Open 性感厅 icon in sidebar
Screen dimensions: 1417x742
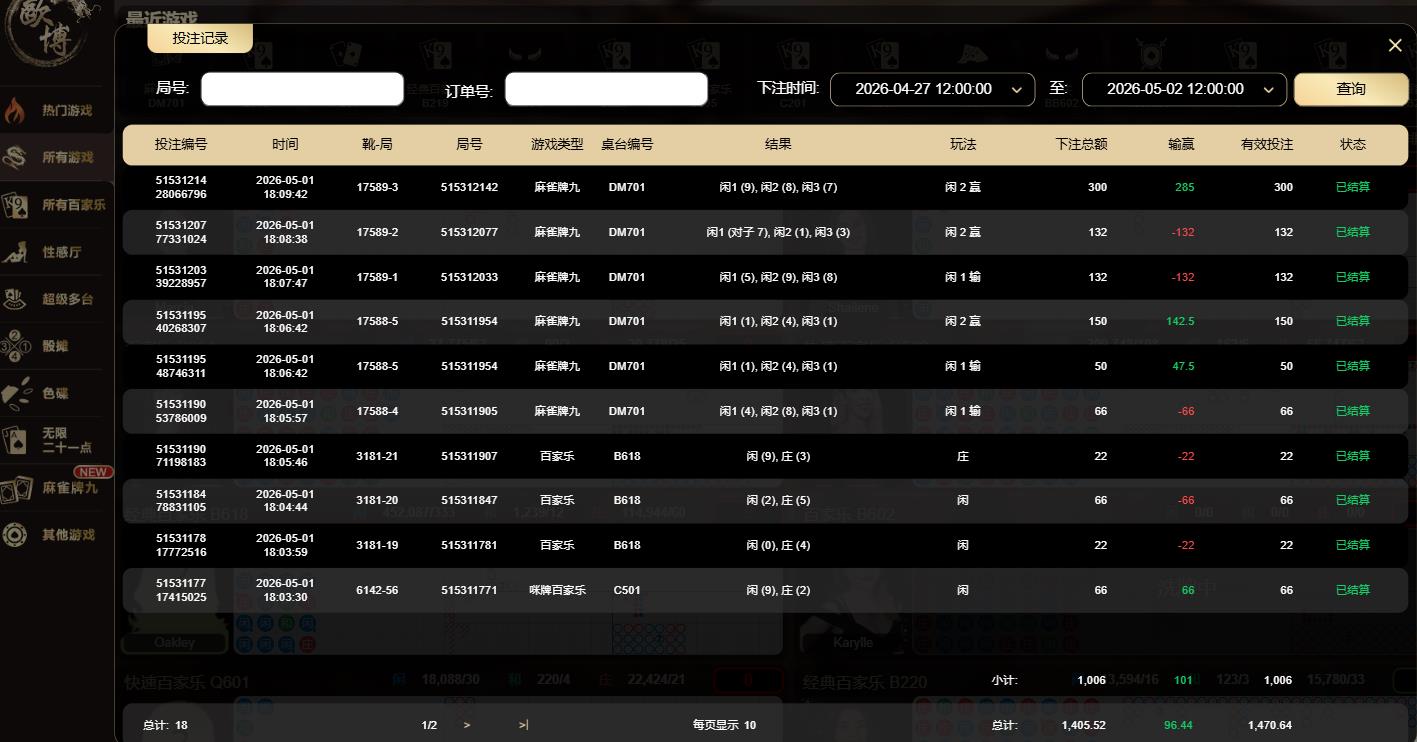(15, 252)
